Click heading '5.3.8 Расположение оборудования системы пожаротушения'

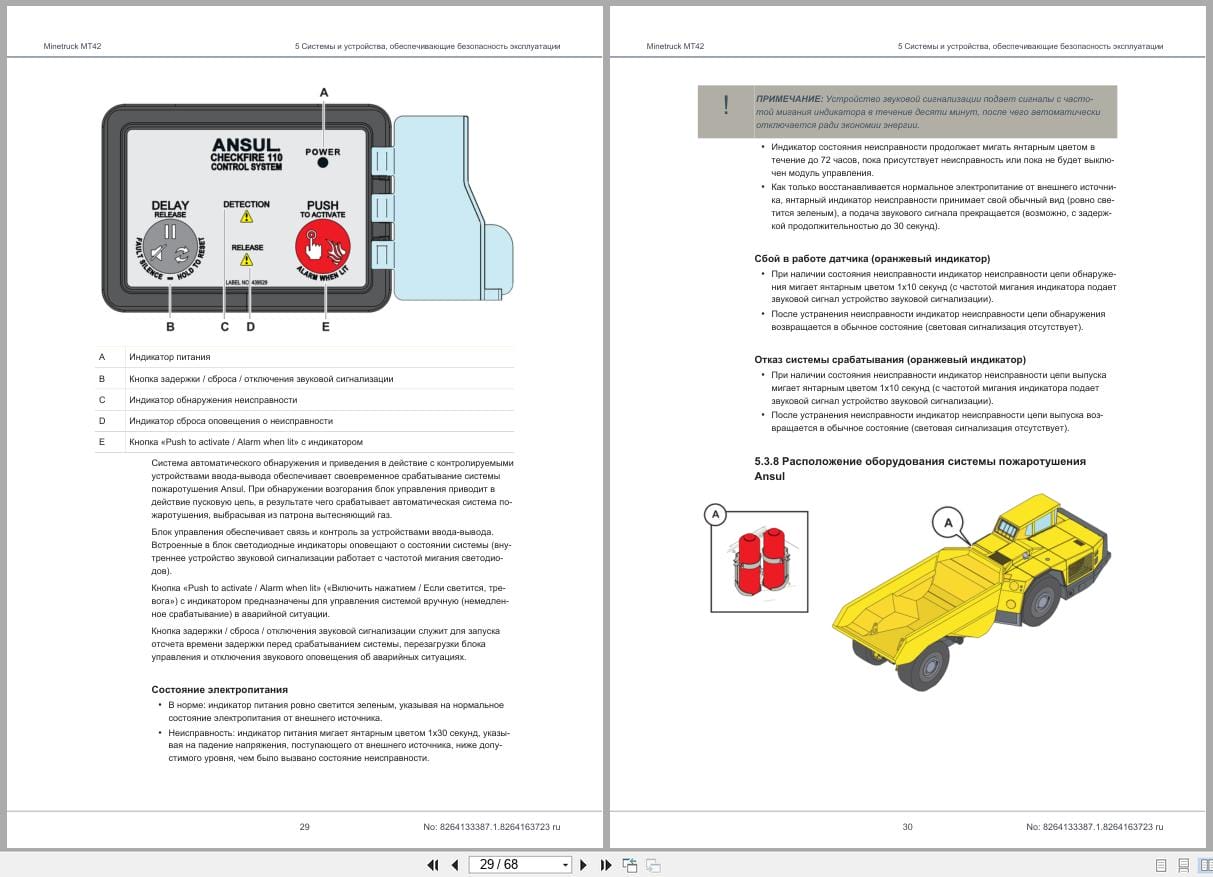[x=920, y=468]
